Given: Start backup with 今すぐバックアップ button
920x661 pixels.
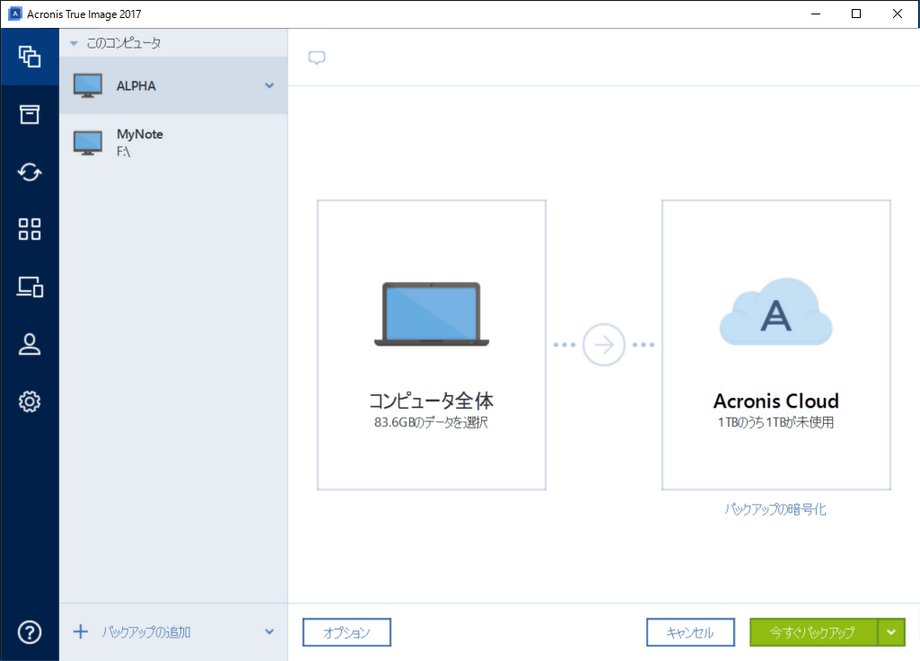Looking at the screenshot, I should [x=813, y=632].
